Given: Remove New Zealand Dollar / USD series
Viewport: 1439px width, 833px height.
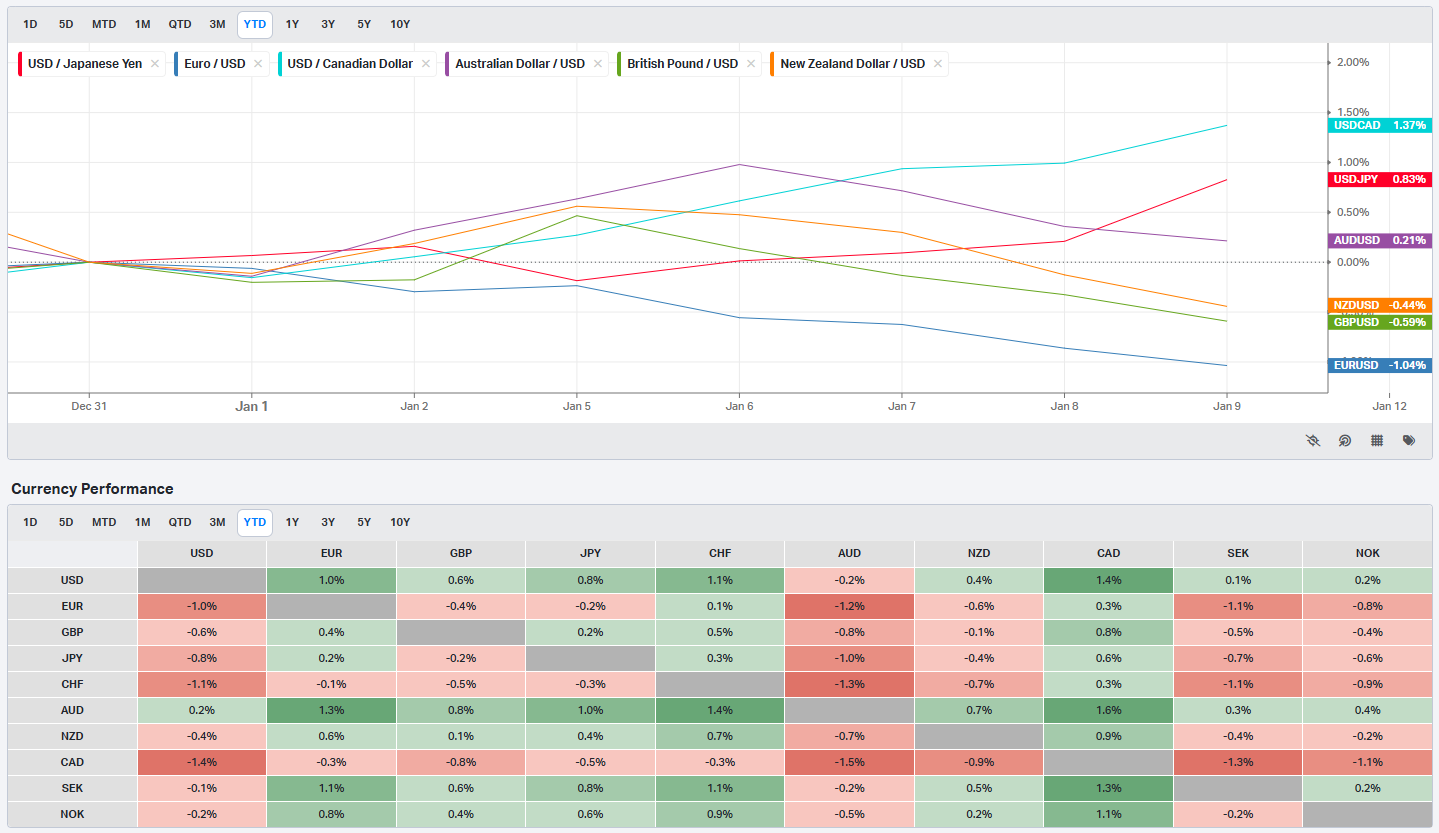Looking at the screenshot, I should point(938,64).
